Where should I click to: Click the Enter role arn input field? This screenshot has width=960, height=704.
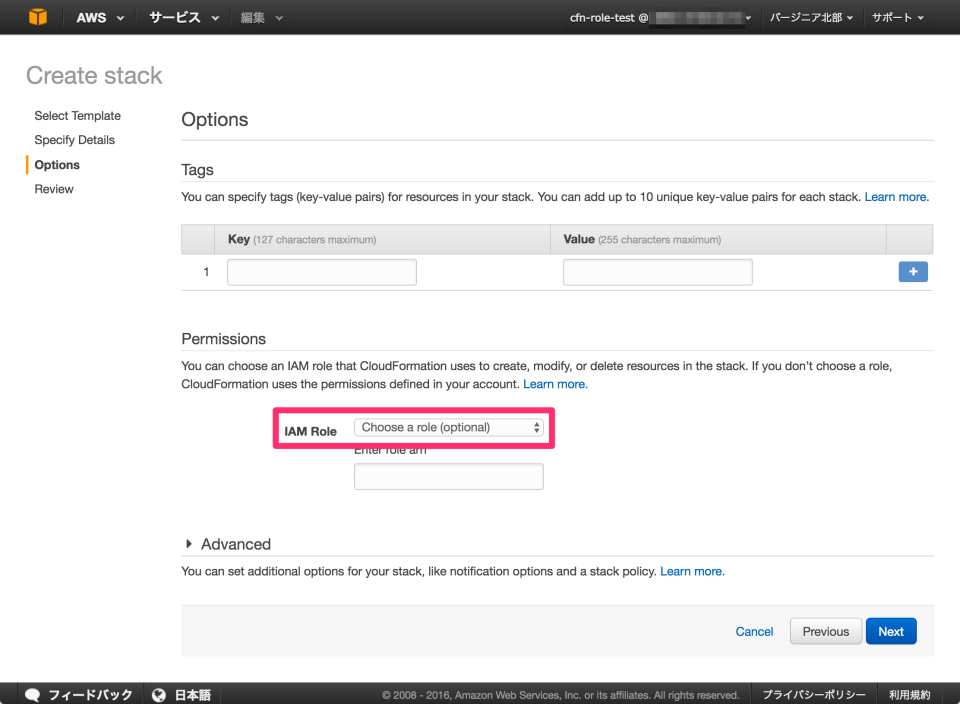pyautogui.click(x=448, y=476)
